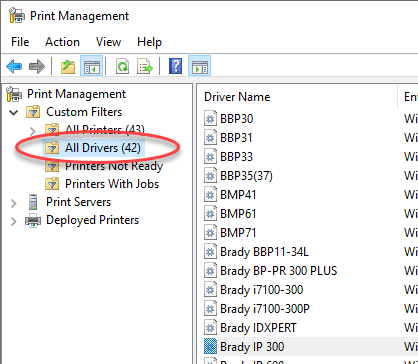Refresh the view with green arrow icon
The image size is (418, 364).
point(122,66)
